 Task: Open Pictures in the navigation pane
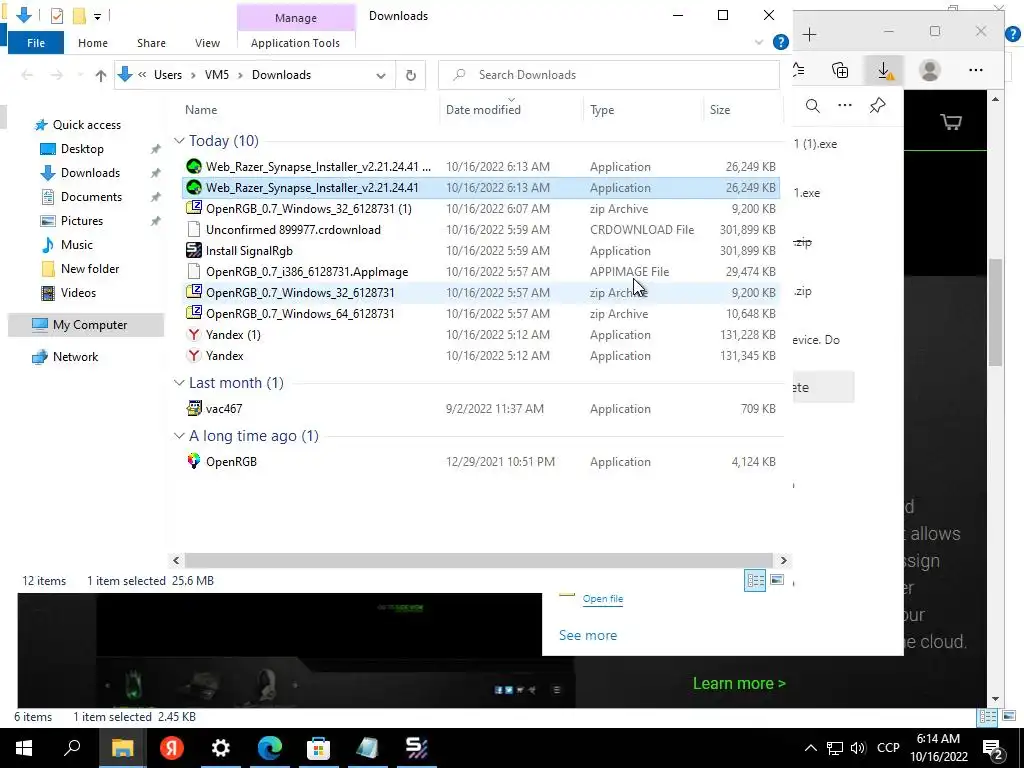tap(82, 221)
